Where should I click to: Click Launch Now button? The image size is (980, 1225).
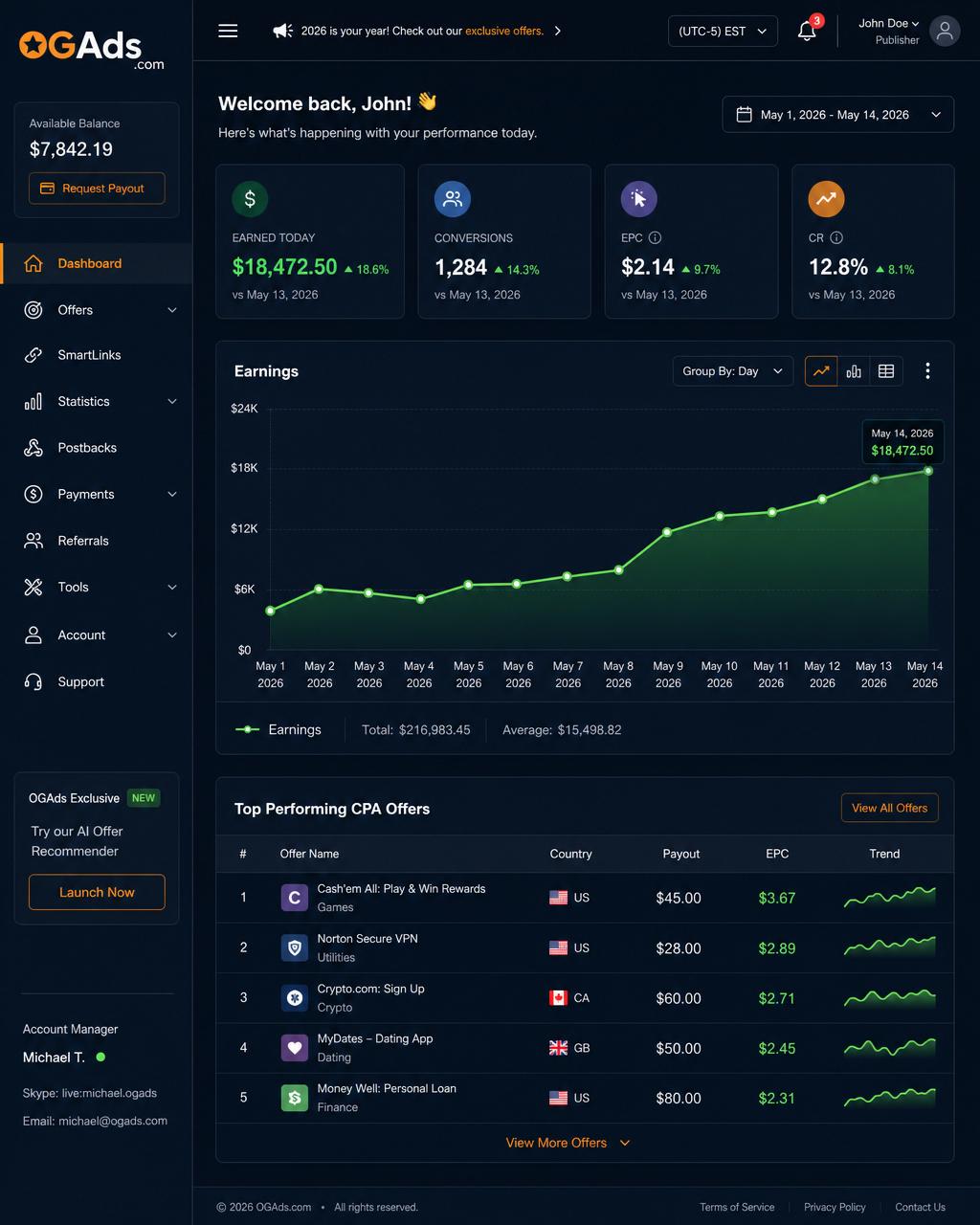click(97, 892)
